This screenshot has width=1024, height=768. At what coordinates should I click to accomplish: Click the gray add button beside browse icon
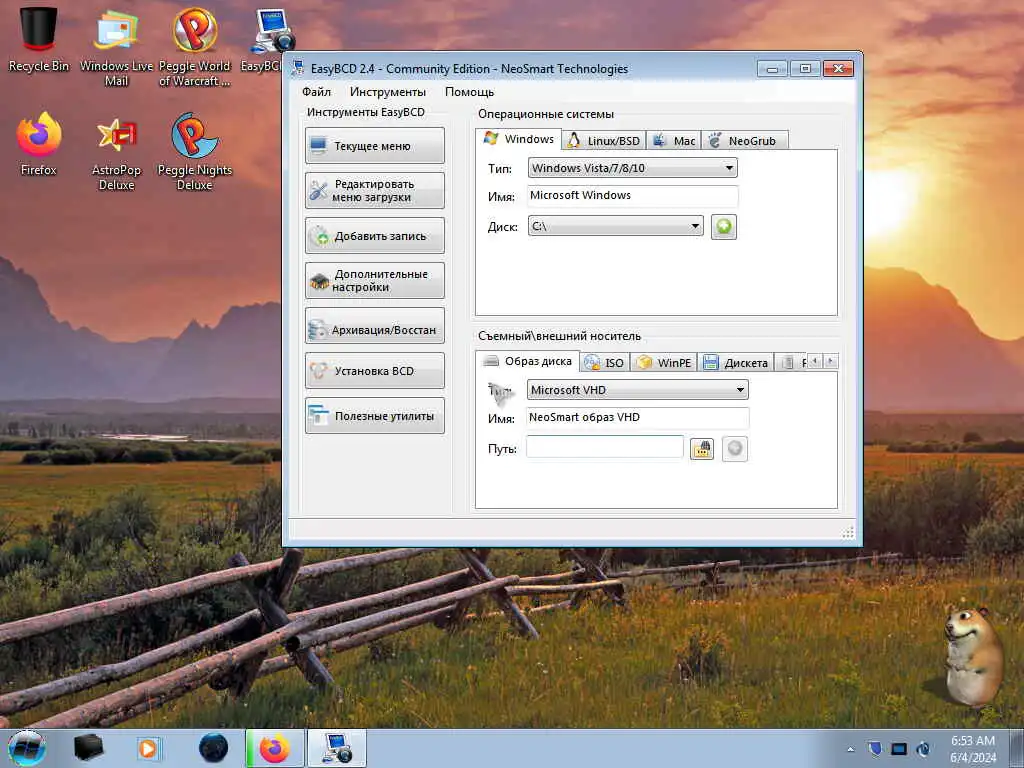tap(735, 449)
